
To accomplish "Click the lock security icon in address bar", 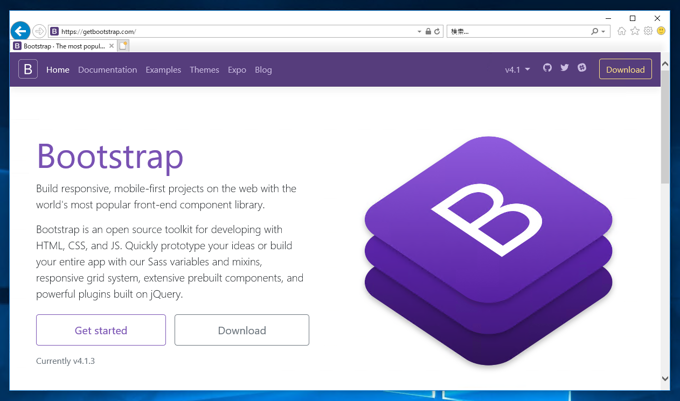I will [x=428, y=31].
